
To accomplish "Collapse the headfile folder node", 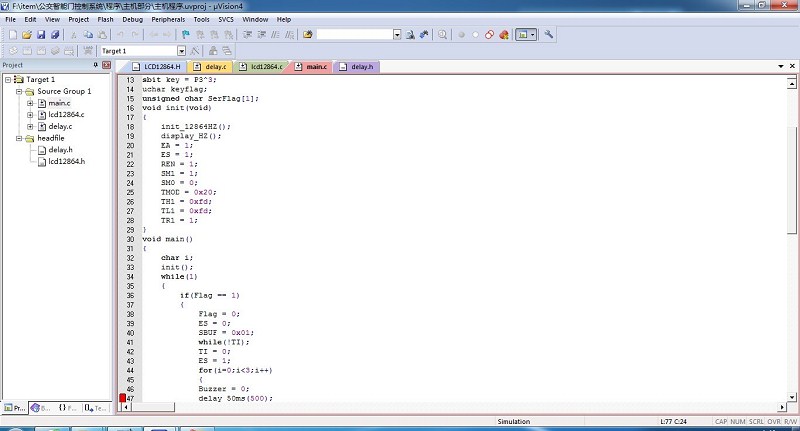I will [x=18, y=138].
